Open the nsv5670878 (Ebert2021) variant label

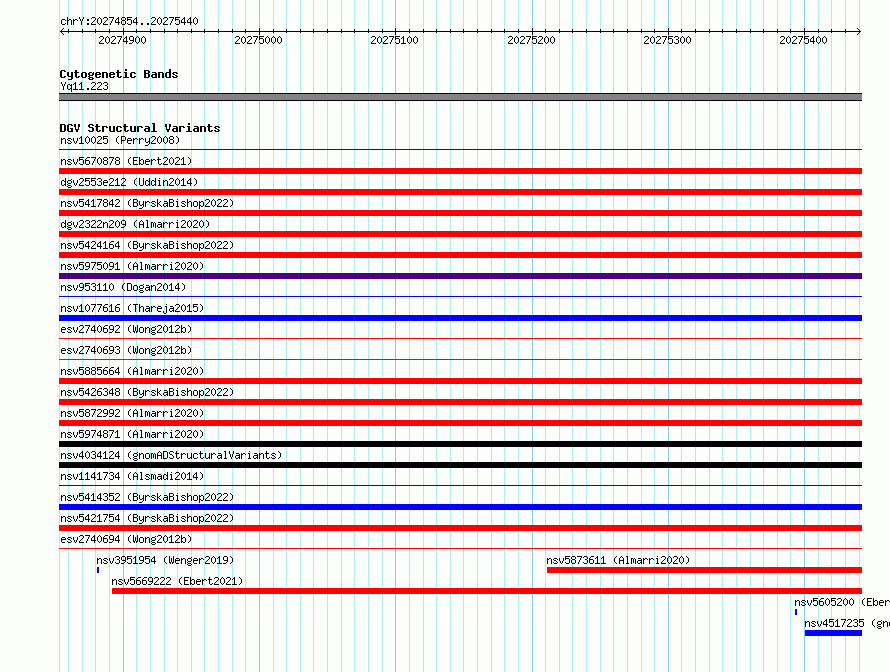pos(126,161)
